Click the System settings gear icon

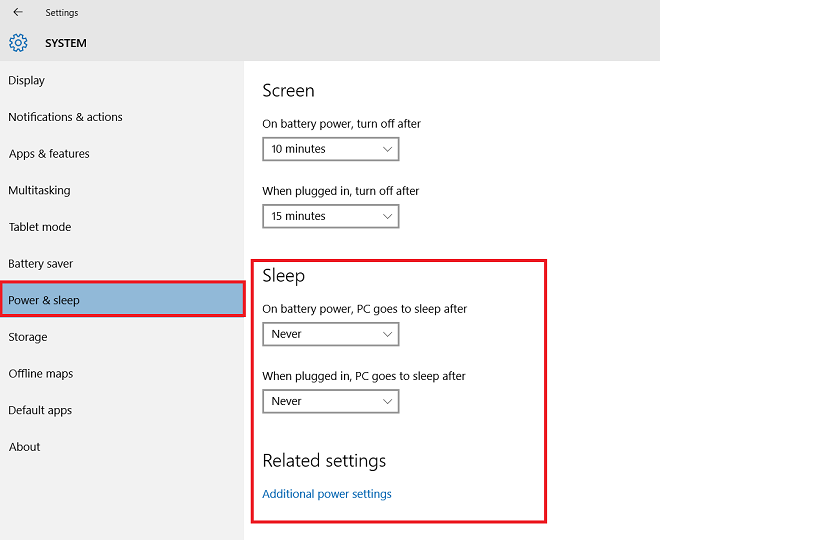pyautogui.click(x=18, y=43)
